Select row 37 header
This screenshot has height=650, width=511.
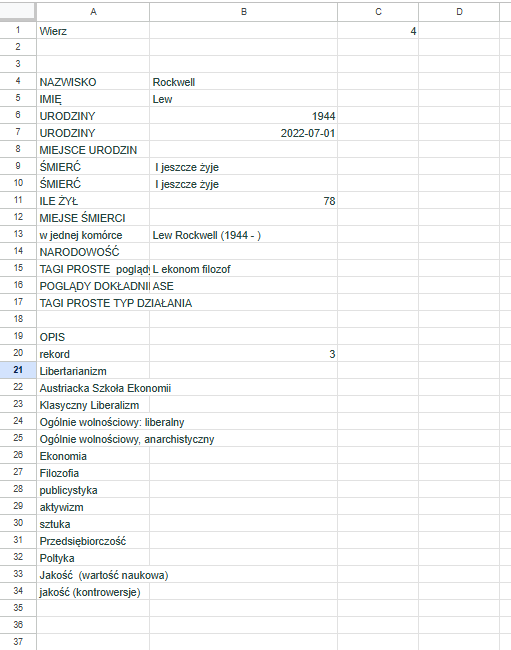pyautogui.click(x=18, y=642)
